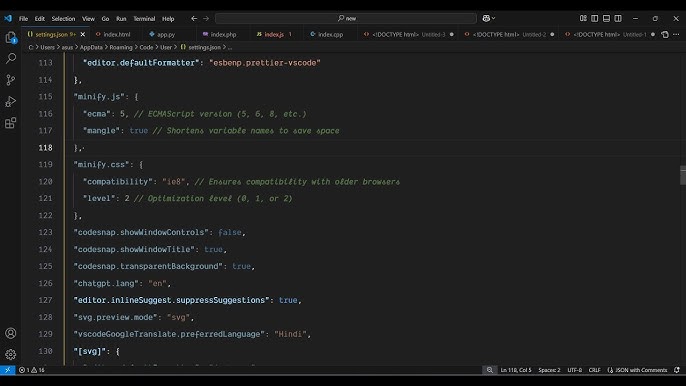Open the Search view in activity bar
This screenshot has height=386, width=686.
(x=10, y=58)
